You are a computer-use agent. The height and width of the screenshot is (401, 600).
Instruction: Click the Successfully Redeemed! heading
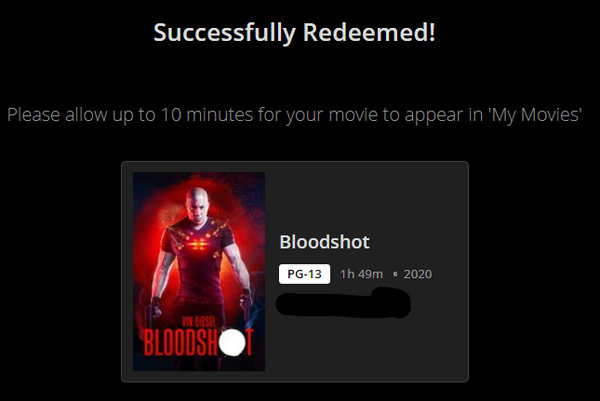(x=294, y=33)
